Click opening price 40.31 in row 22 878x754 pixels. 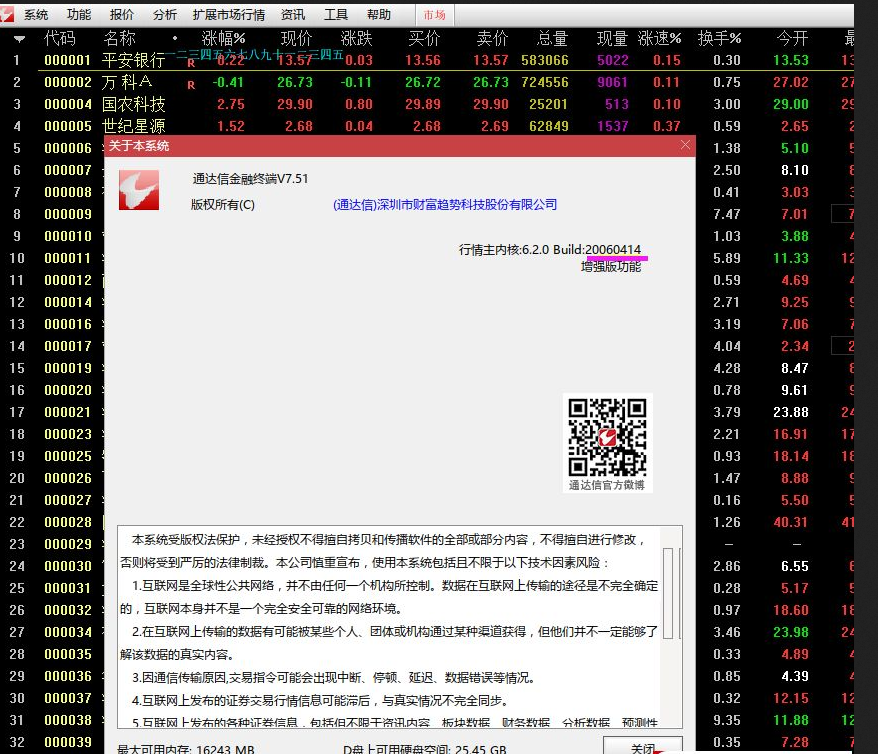pyautogui.click(x=791, y=522)
